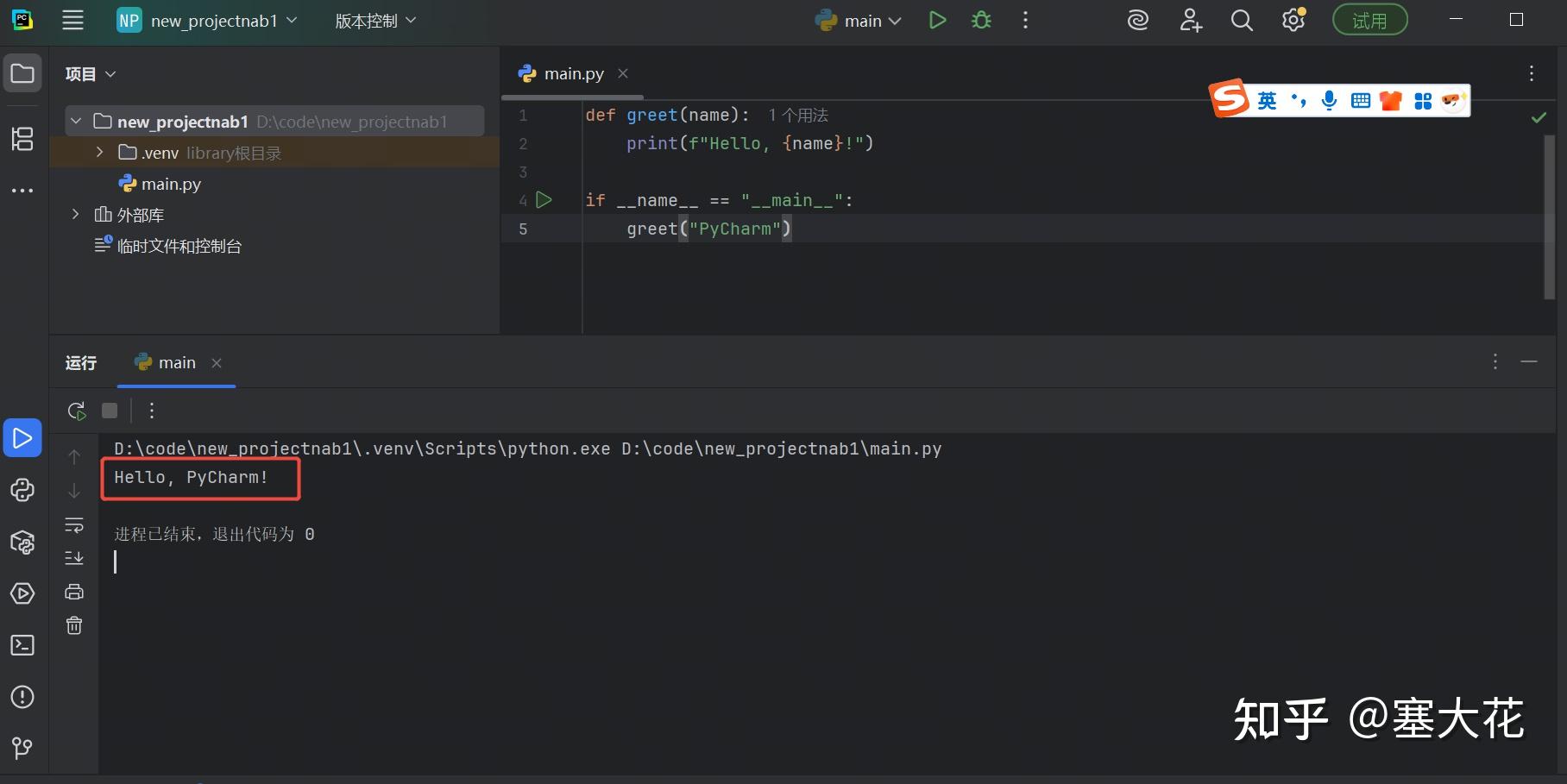Close the main.py editor tab

(x=623, y=73)
